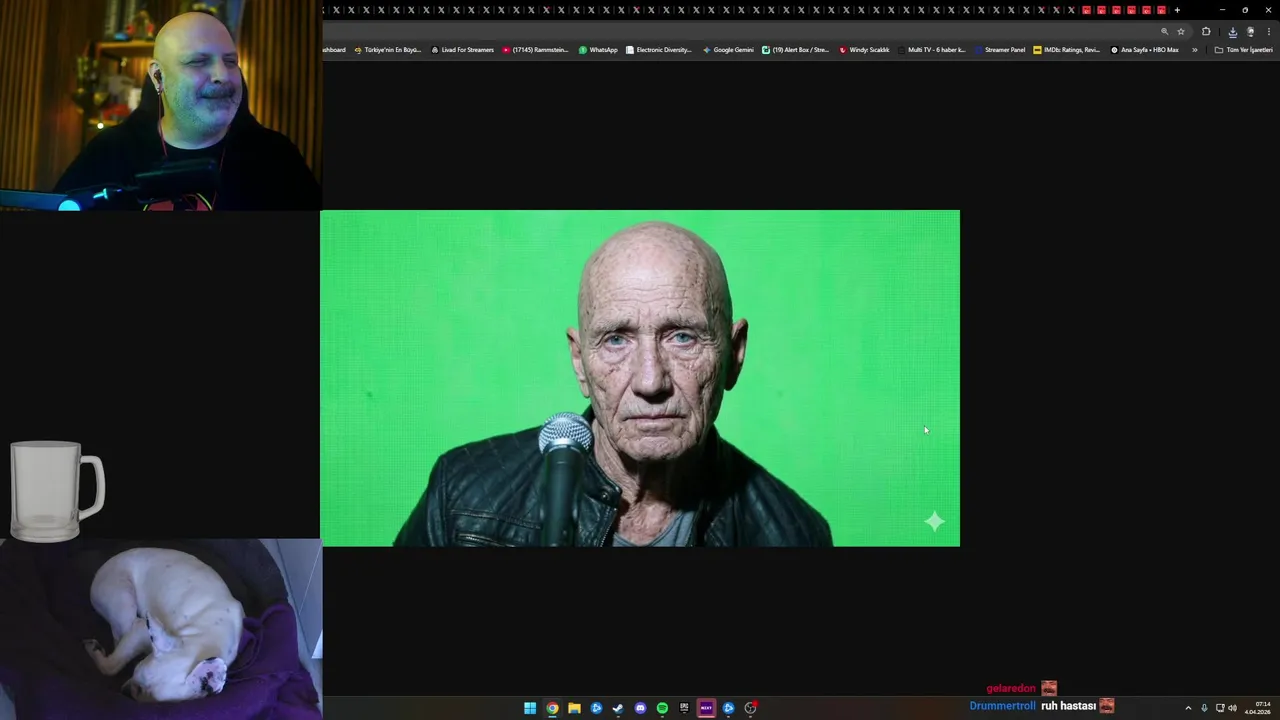Open Epic Games launcher in taskbar

tap(684, 708)
